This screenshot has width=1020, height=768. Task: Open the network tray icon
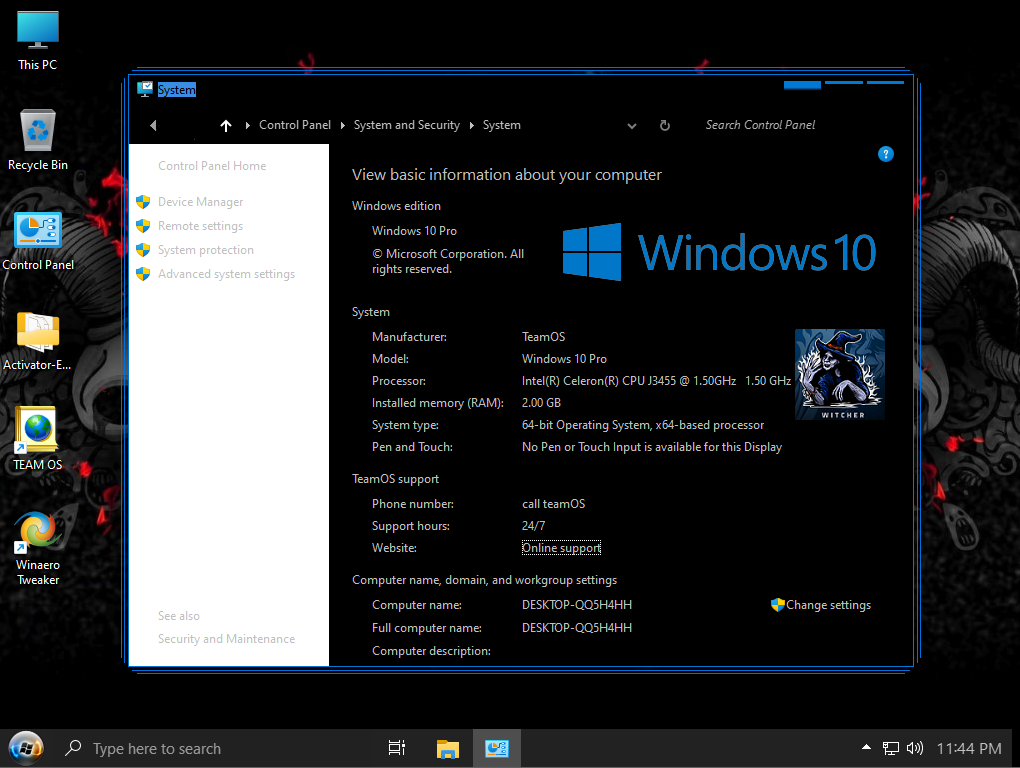[x=891, y=748]
